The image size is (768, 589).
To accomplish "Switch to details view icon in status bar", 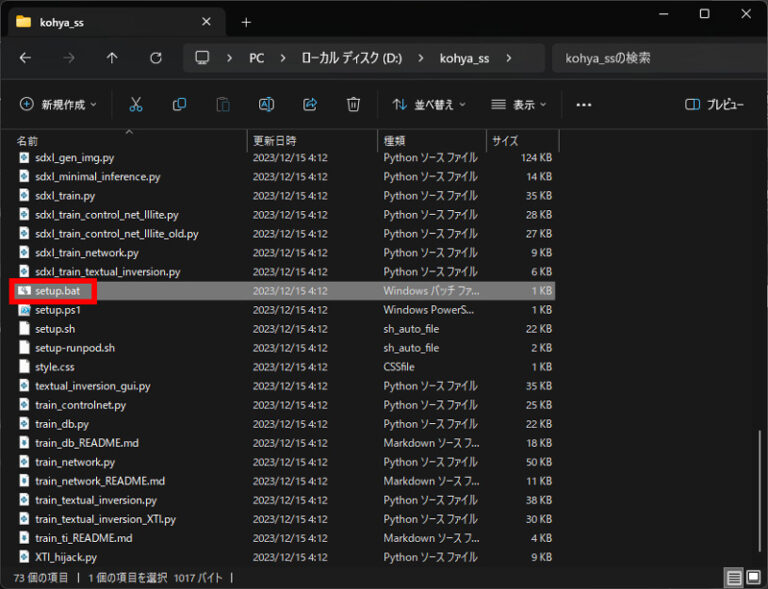I will coord(734,577).
